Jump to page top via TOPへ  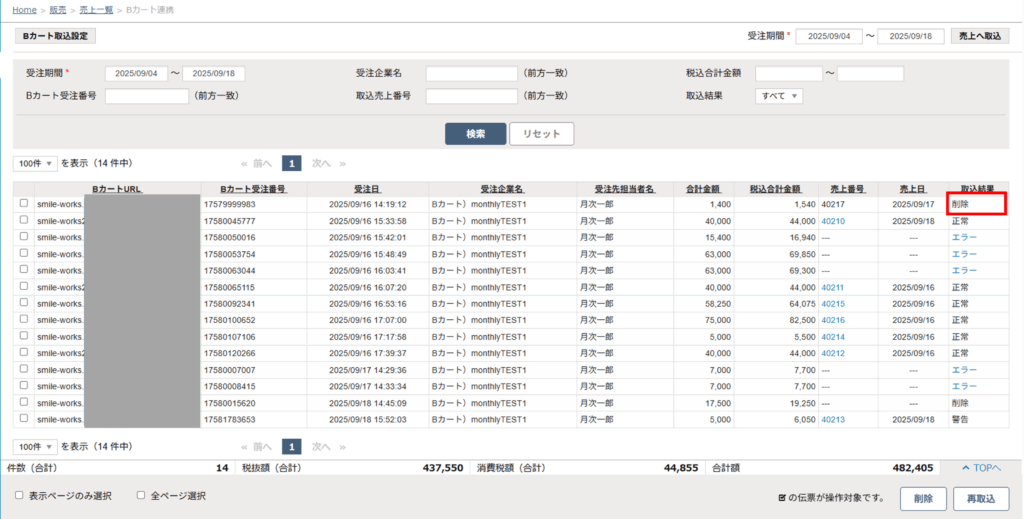tap(980, 468)
